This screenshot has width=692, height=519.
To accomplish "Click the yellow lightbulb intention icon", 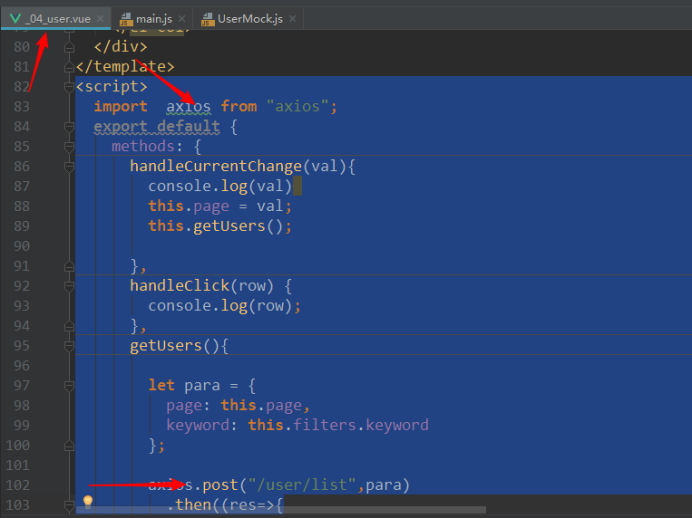I will (x=88, y=501).
